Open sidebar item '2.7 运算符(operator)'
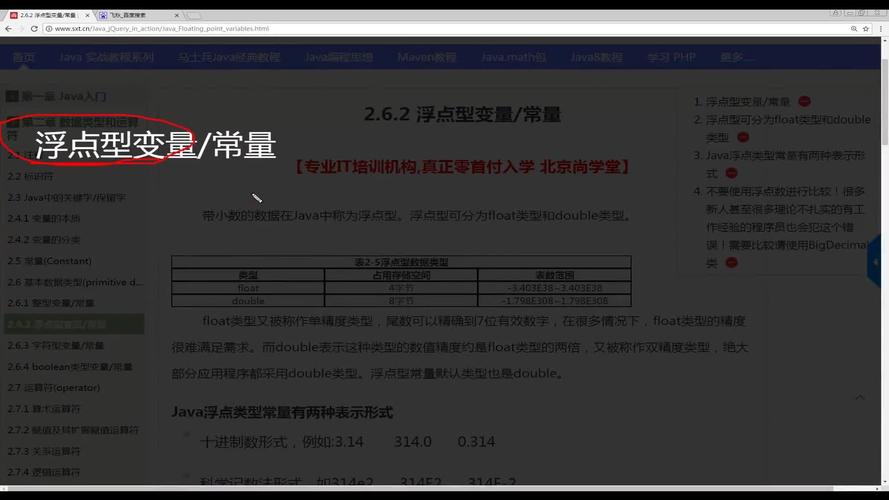This screenshot has width=889, height=500. point(54,388)
